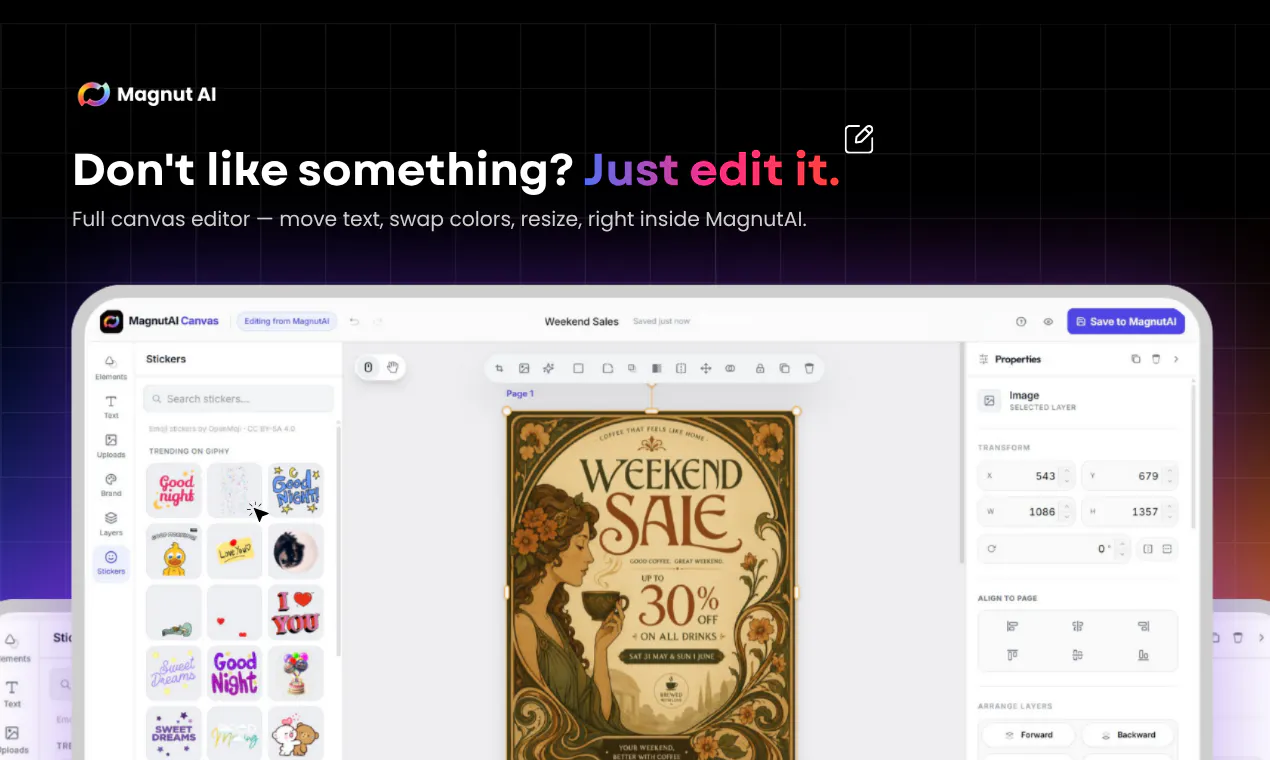Click the move arrows icon in toolbar
Image resolution: width=1270 pixels, height=760 pixels.
[x=705, y=368]
